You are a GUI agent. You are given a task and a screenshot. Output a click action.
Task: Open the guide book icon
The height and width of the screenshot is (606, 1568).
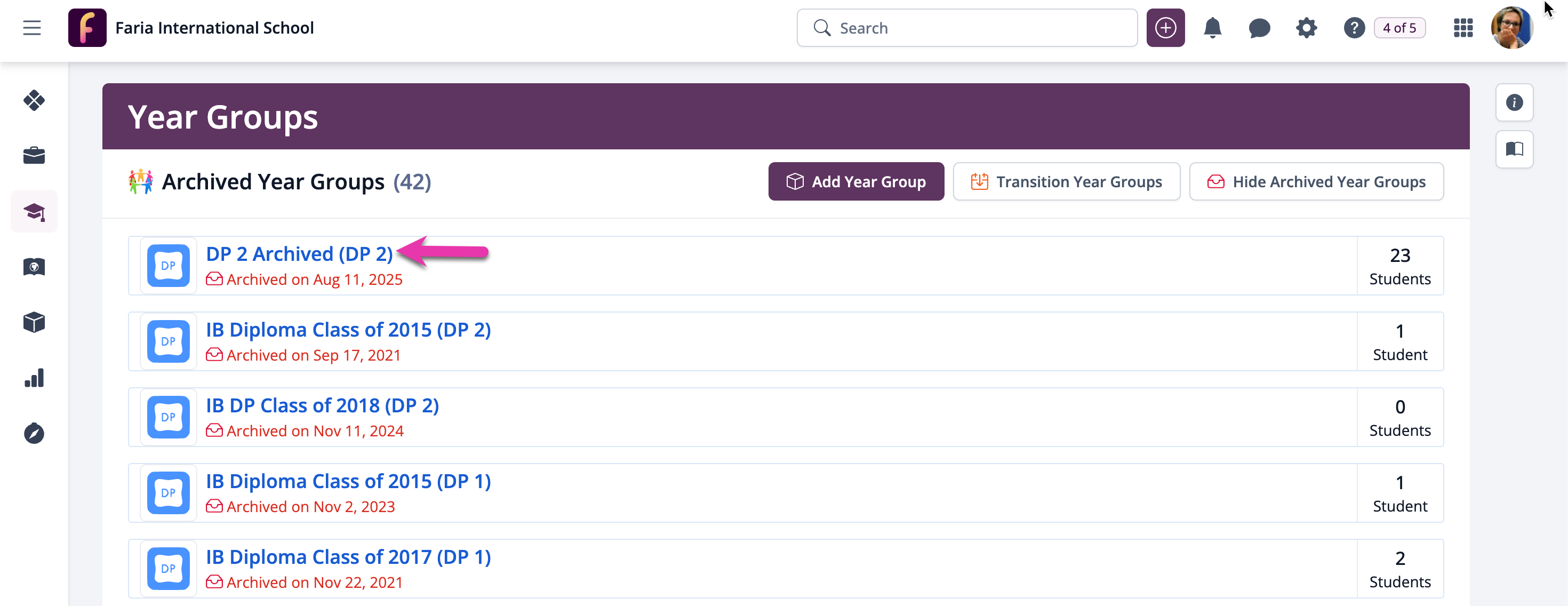[1514, 149]
